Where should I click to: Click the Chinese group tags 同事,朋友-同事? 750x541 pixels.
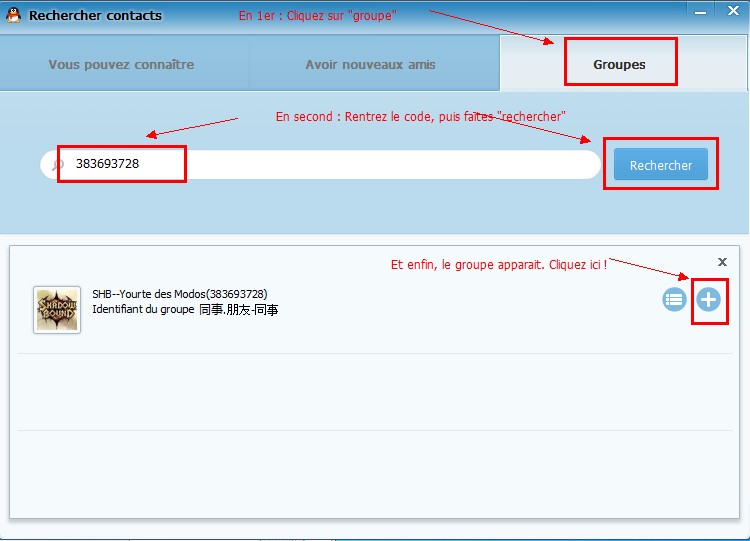click(238, 310)
